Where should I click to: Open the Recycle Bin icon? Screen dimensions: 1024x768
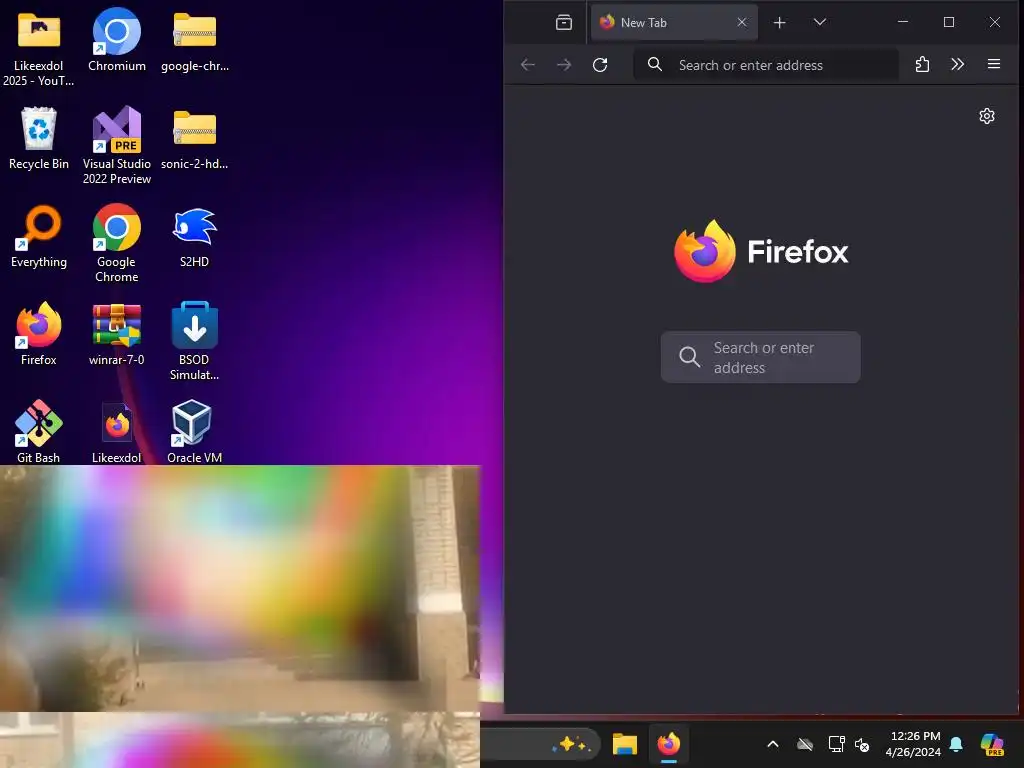point(39,138)
